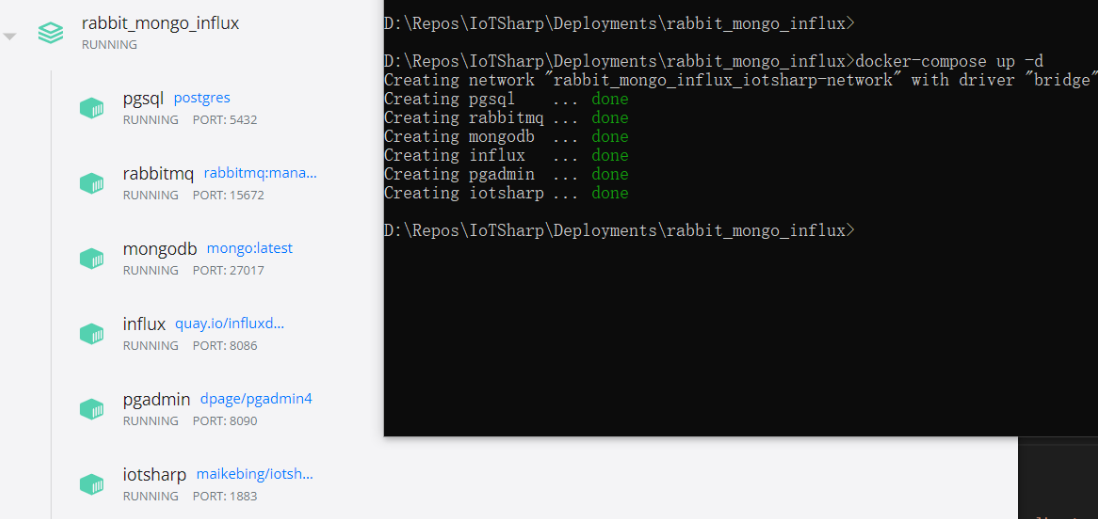Click RUNNING status of pgsql container
Screen dimensions: 1098x519
[151, 120]
